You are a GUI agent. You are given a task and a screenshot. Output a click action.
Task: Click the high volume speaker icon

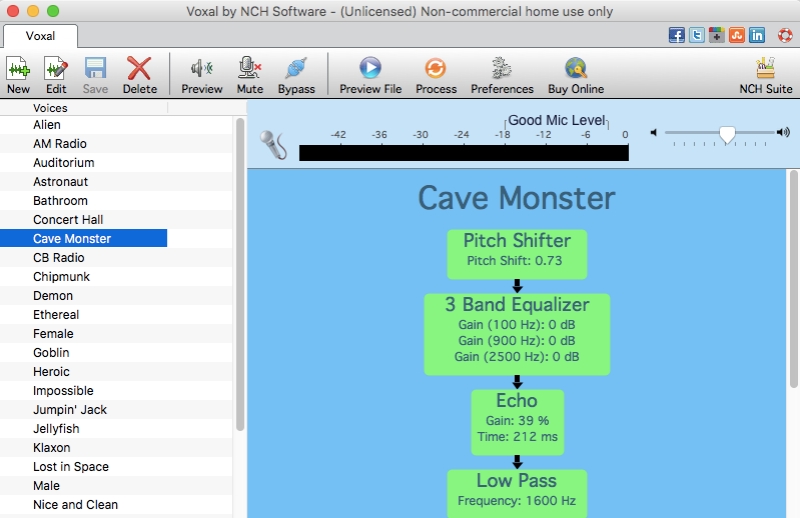coord(783,133)
